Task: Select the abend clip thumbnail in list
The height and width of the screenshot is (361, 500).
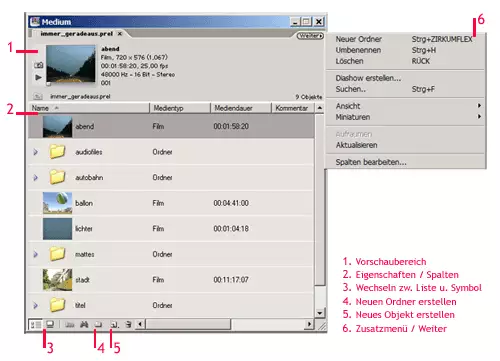Action: [x=57, y=127]
